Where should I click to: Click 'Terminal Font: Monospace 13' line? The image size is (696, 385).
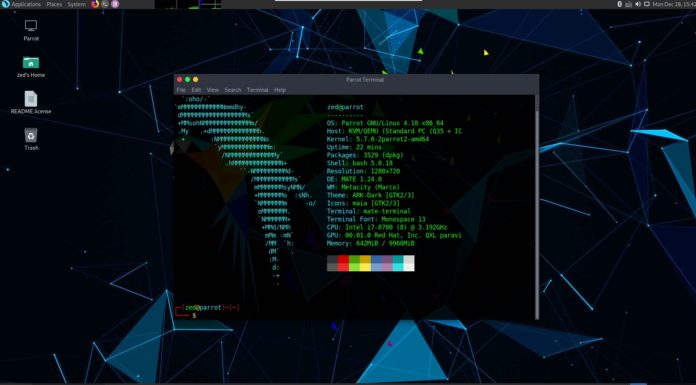point(376,219)
